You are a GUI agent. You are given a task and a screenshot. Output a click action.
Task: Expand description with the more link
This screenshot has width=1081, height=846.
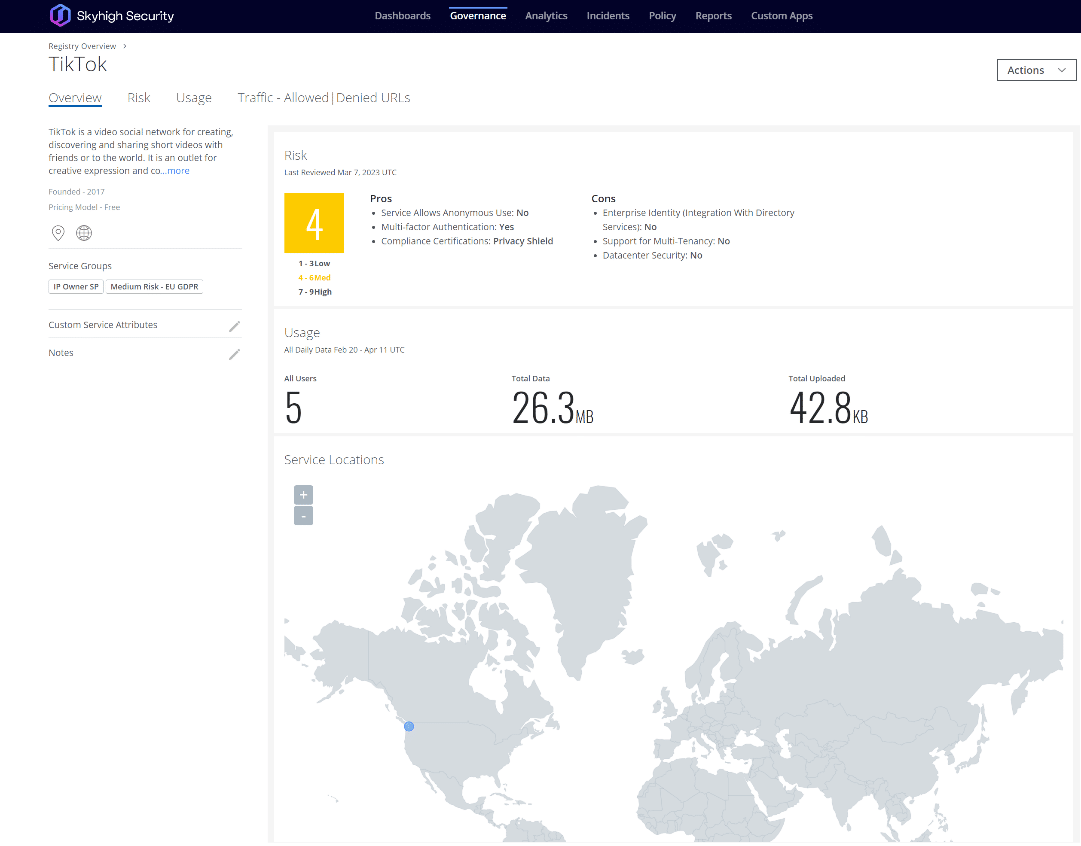178,171
